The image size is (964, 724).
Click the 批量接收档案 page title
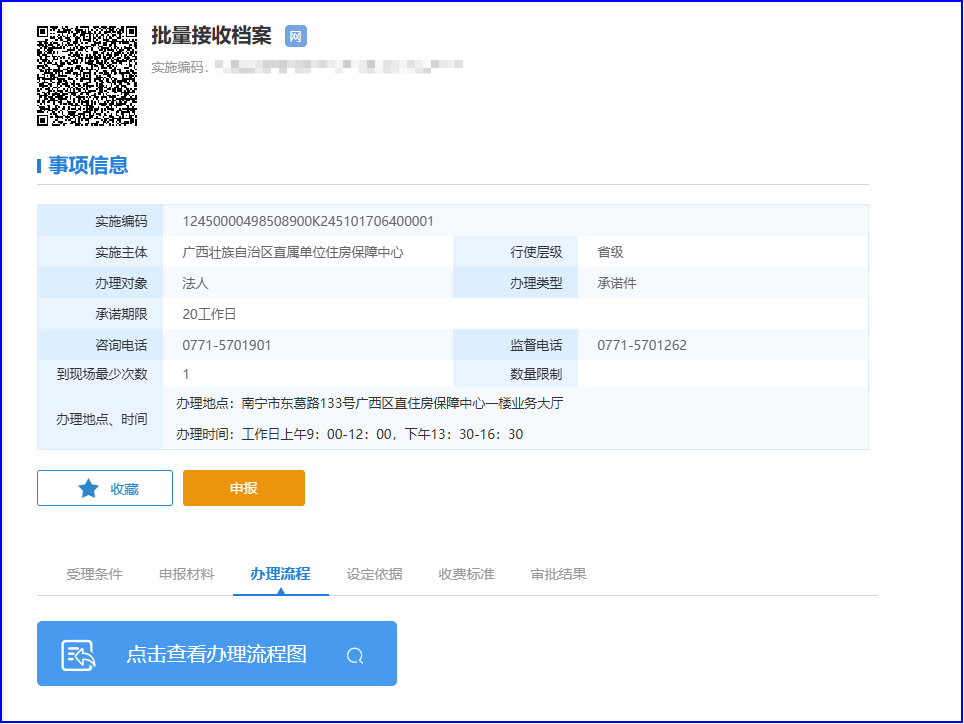tap(211, 36)
